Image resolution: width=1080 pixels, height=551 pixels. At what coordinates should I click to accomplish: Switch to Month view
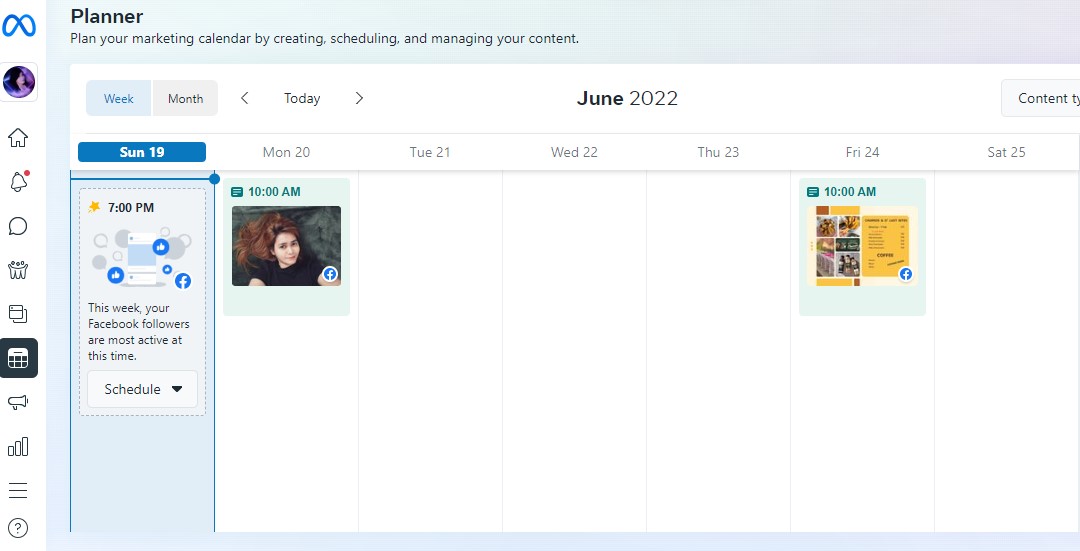click(185, 98)
